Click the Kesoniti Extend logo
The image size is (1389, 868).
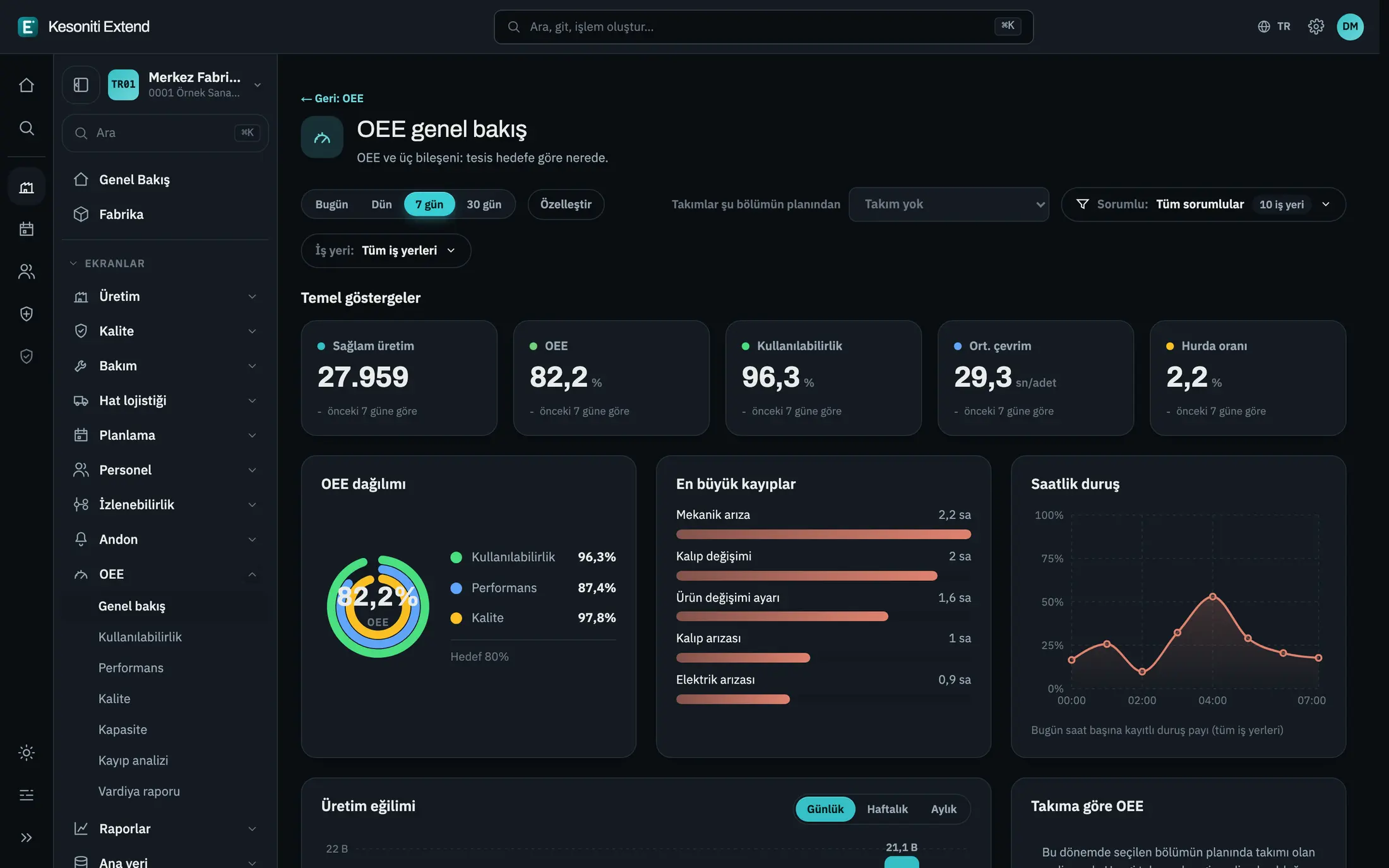[x=84, y=27]
